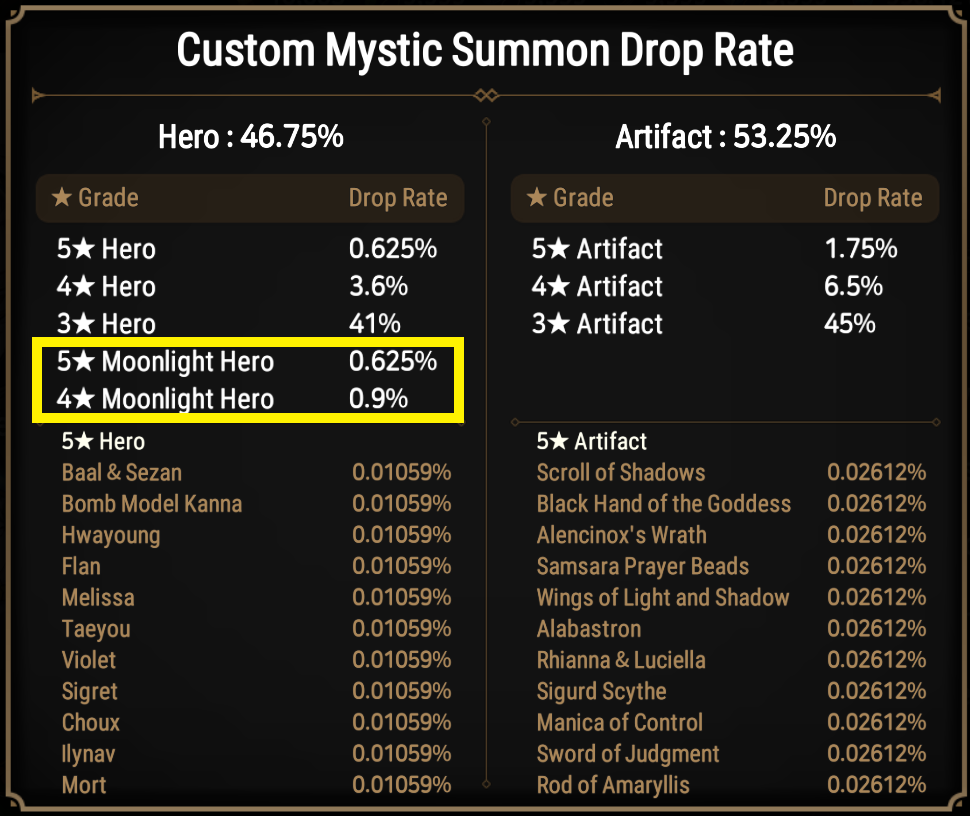Click the 5★ Hero grade row
Screen dimensions: 970x816
click(x=247, y=249)
